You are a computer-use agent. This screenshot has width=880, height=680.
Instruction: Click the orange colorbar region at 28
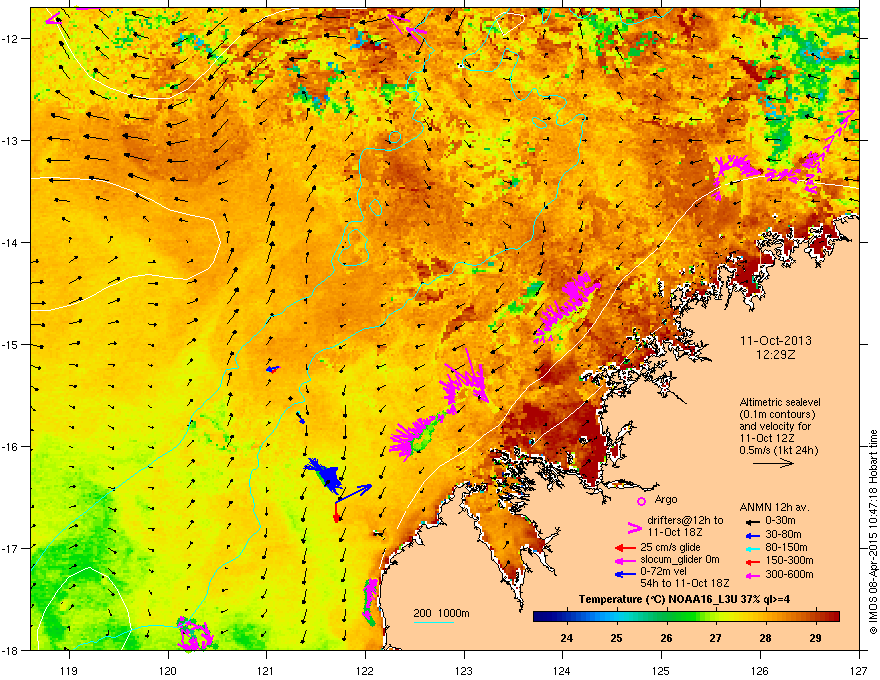766,616
